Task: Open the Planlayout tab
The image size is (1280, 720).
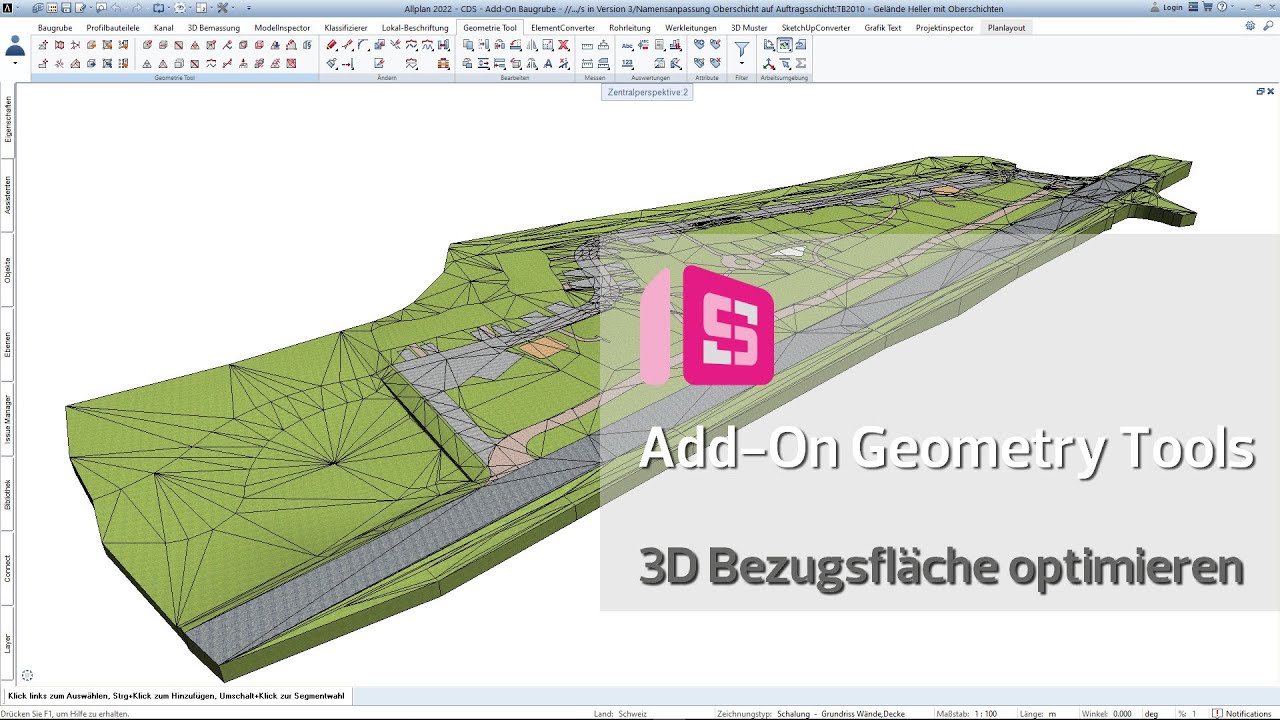Action: (1007, 27)
